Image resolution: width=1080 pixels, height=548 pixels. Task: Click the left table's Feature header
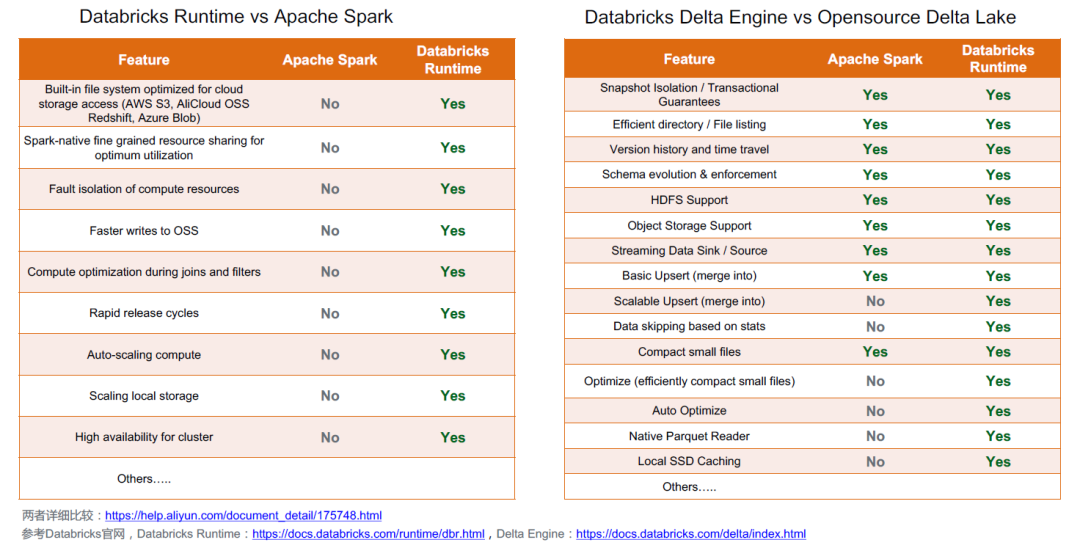pos(143,60)
